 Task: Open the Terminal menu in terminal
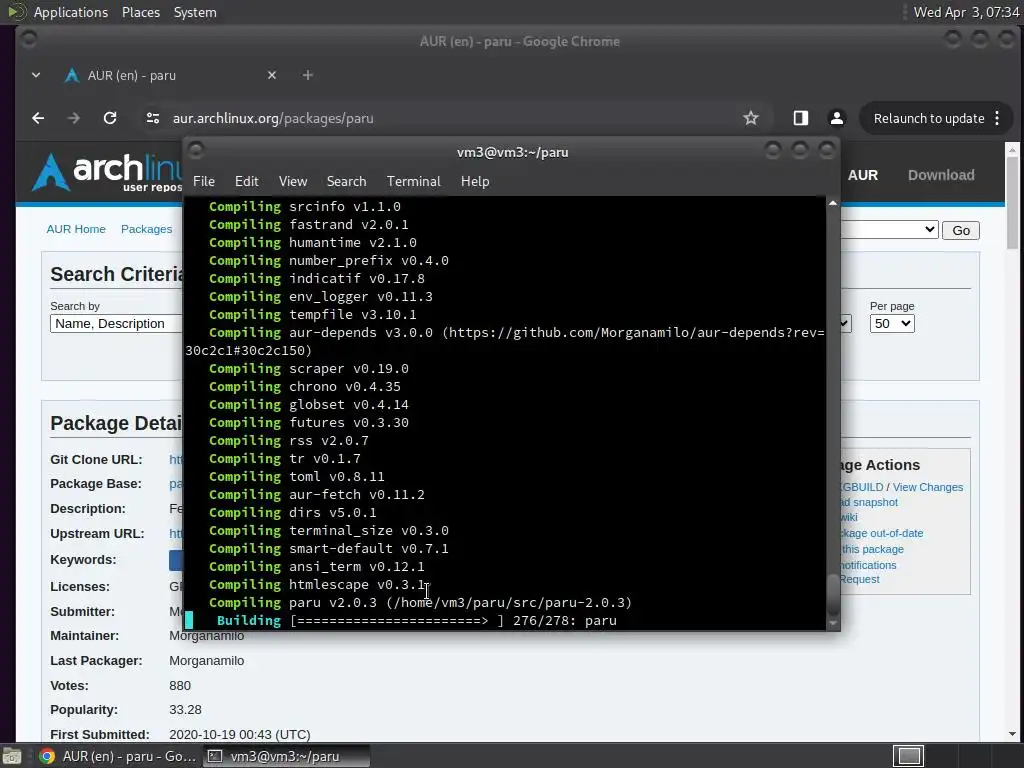click(x=413, y=182)
